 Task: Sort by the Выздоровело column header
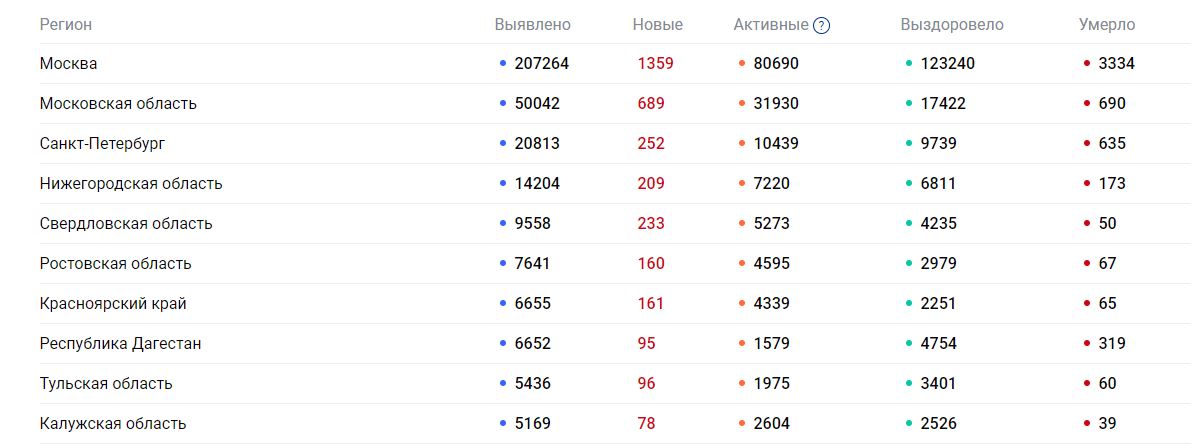951,24
